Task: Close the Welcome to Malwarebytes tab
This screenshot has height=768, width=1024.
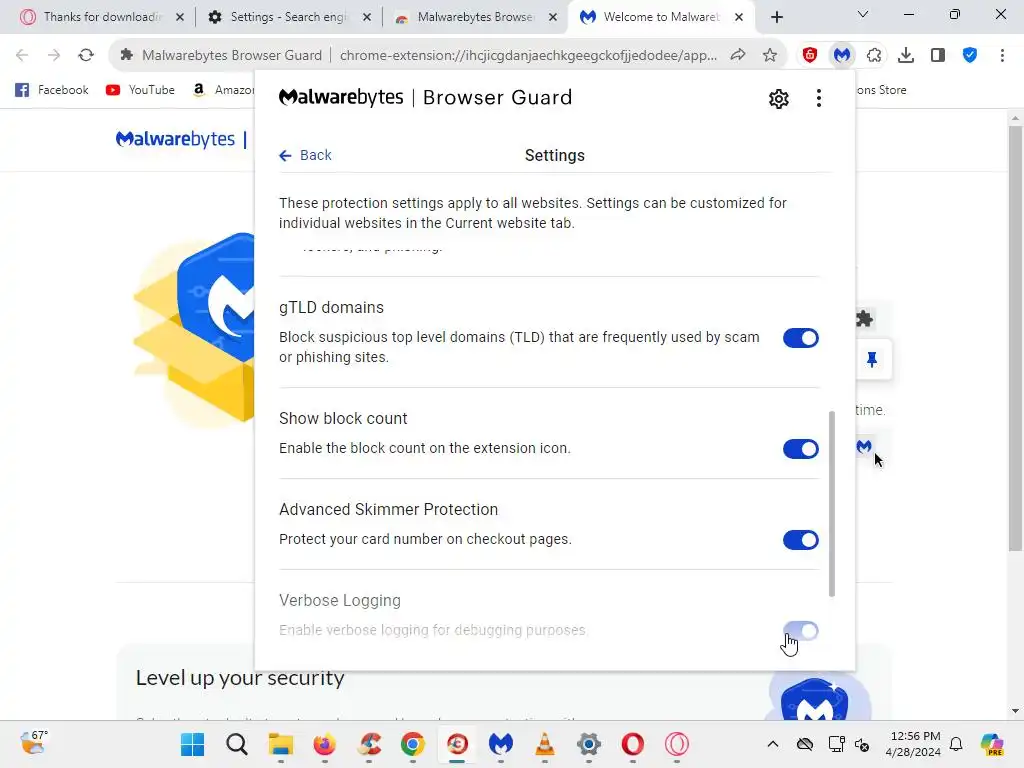Action: pyautogui.click(x=739, y=17)
